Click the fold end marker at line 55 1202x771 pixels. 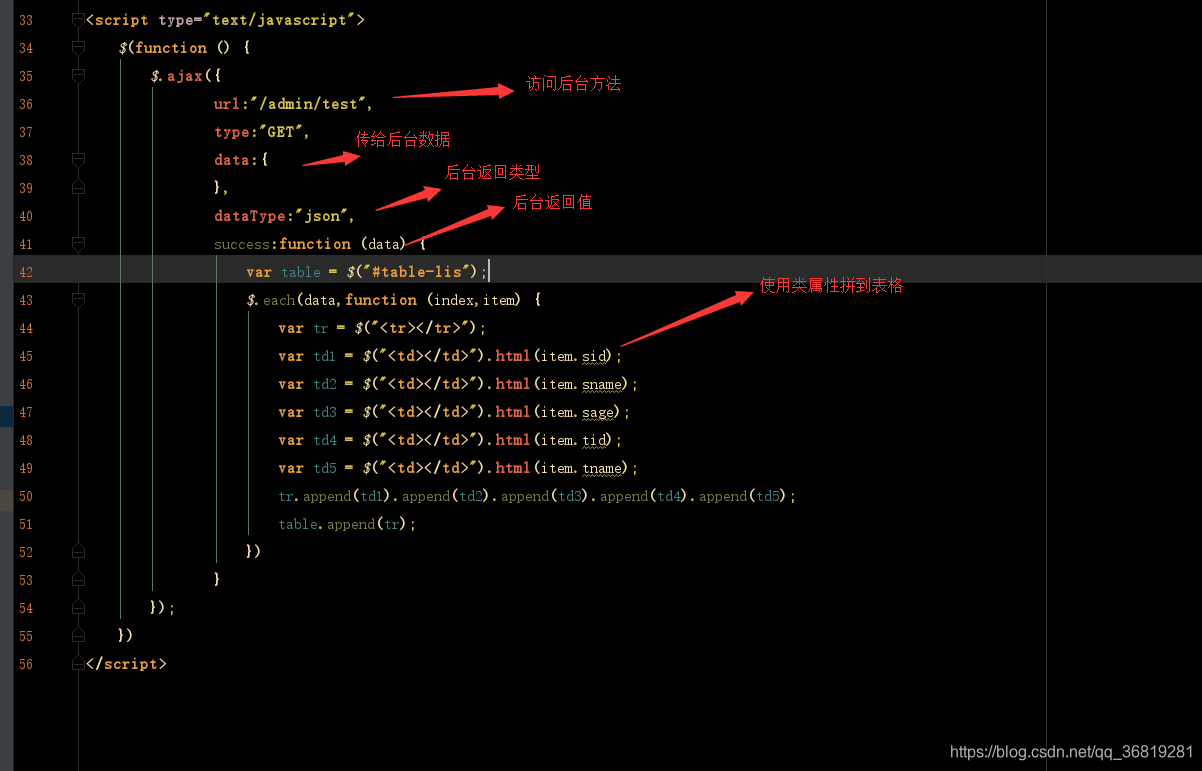[79, 636]
